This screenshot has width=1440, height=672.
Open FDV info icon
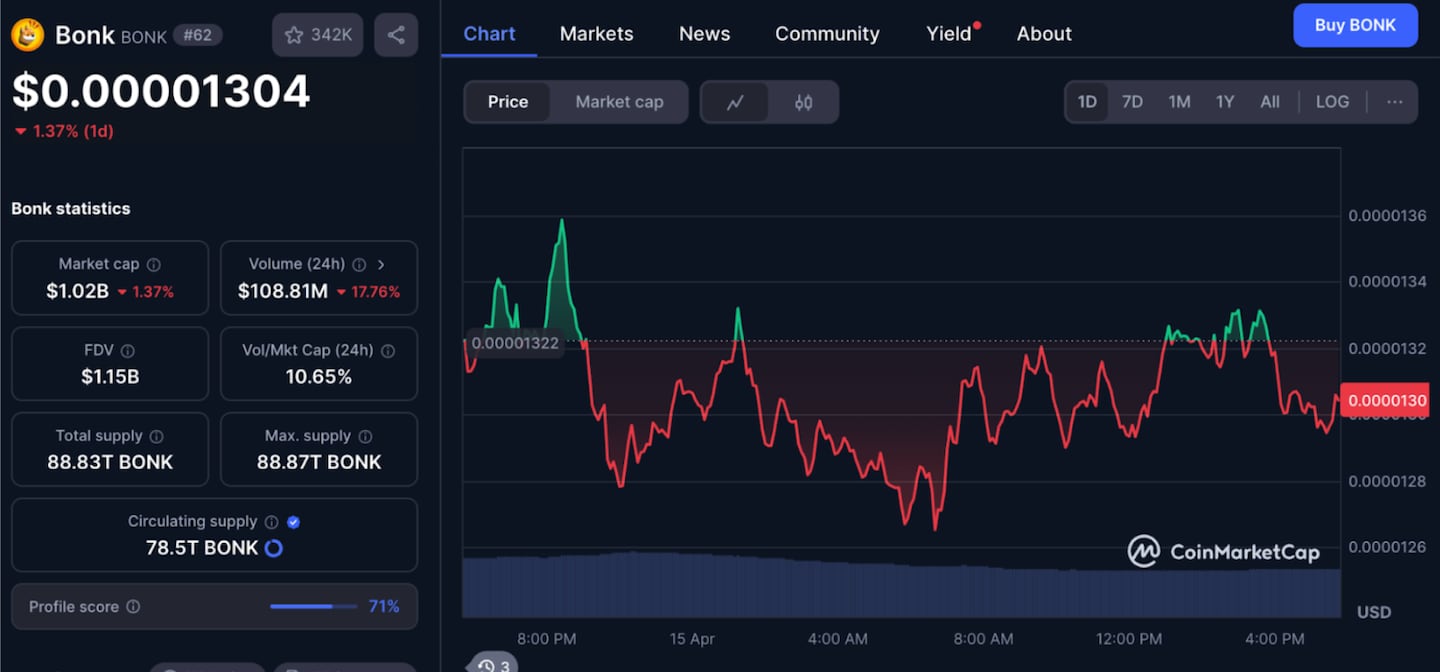point(127,351)
